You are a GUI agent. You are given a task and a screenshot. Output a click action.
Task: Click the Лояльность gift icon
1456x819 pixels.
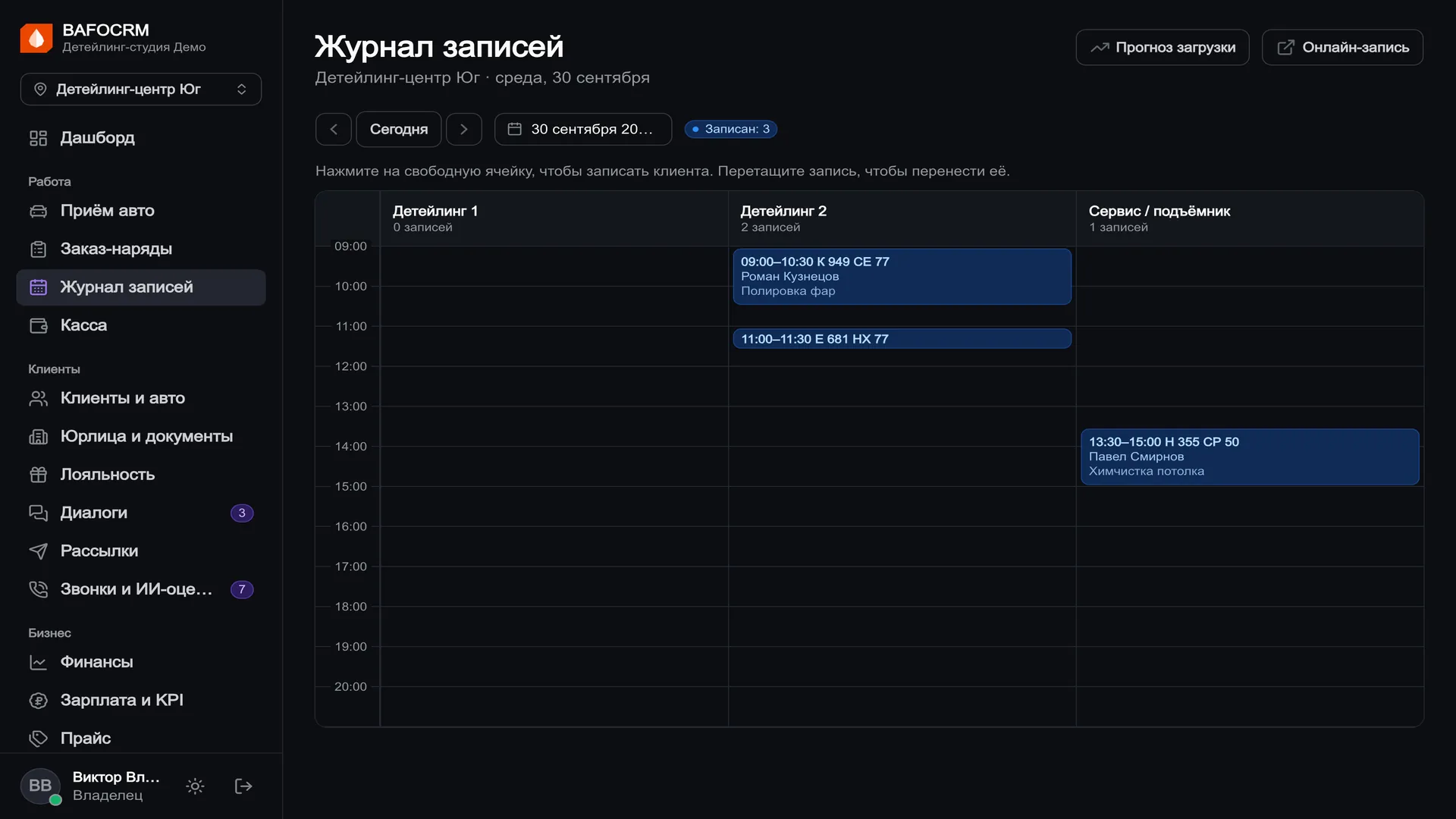pyautogui.click(x=39, y=475)
